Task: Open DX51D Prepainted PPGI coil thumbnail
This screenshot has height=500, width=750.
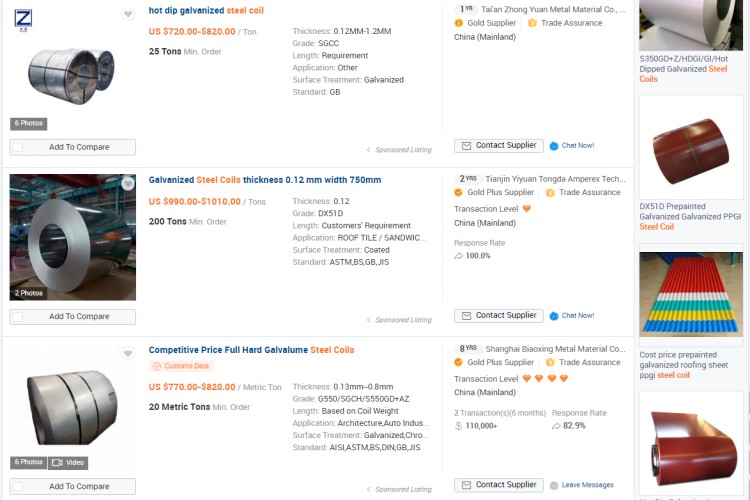Action: [691, 147]
